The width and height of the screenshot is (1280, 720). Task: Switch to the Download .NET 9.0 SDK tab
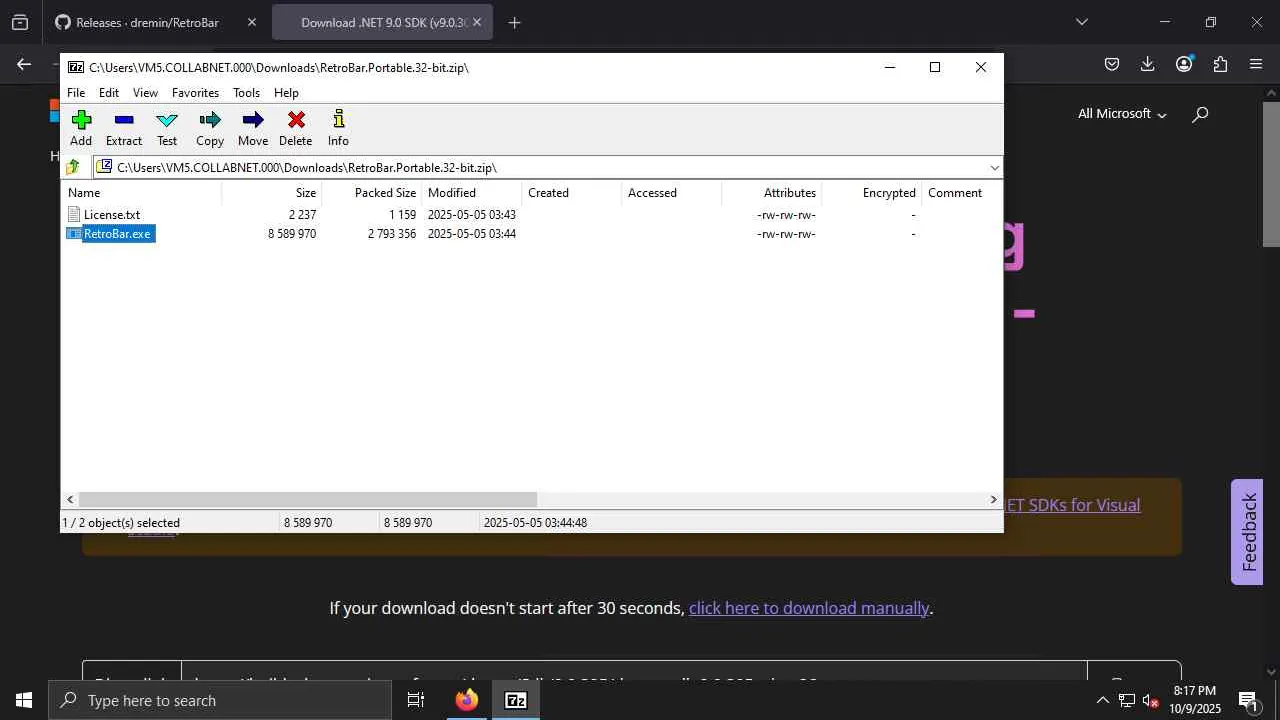click(x=383, y=22)
